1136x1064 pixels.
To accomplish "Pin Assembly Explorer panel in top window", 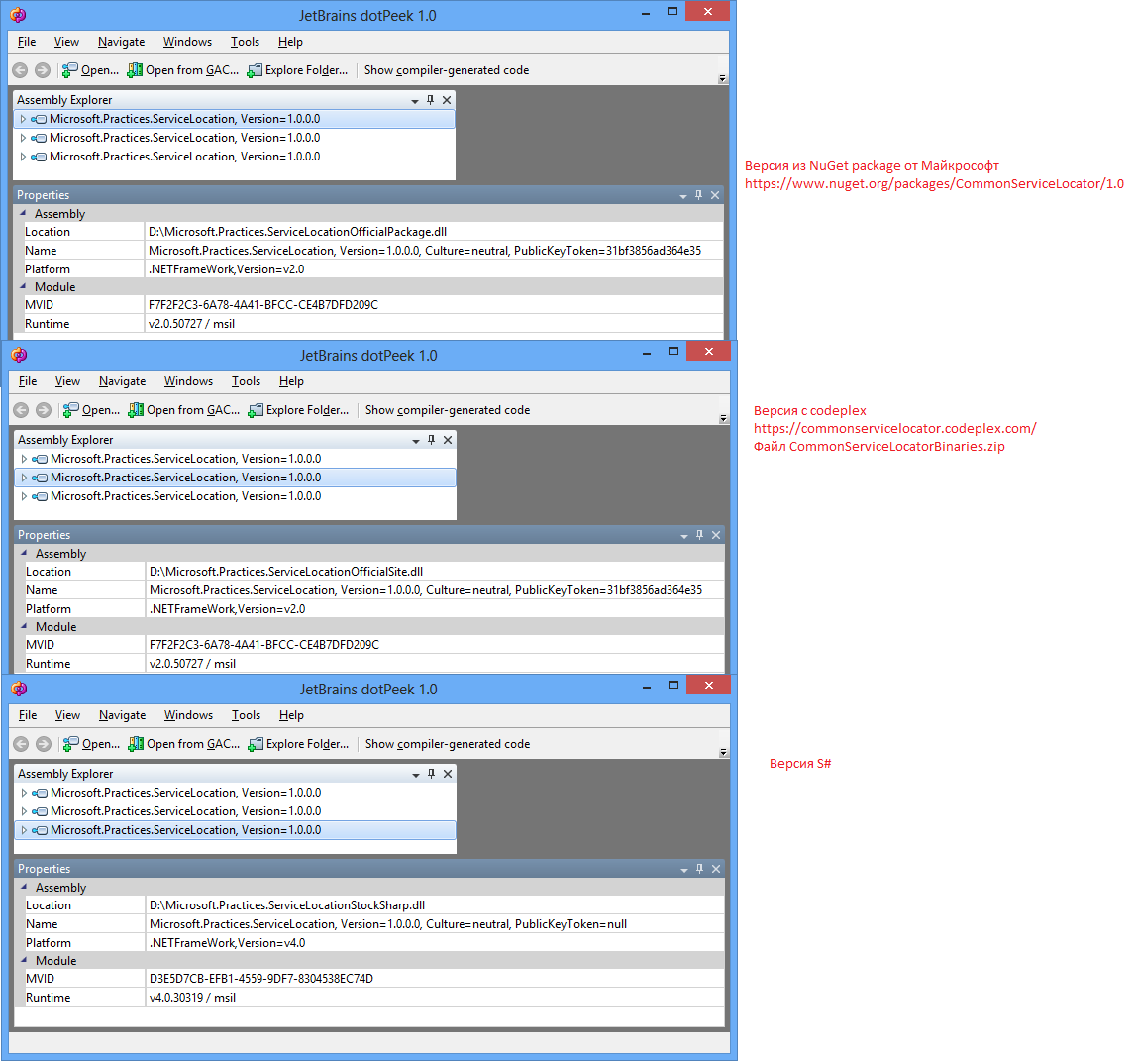I will [x=431, y=100].
